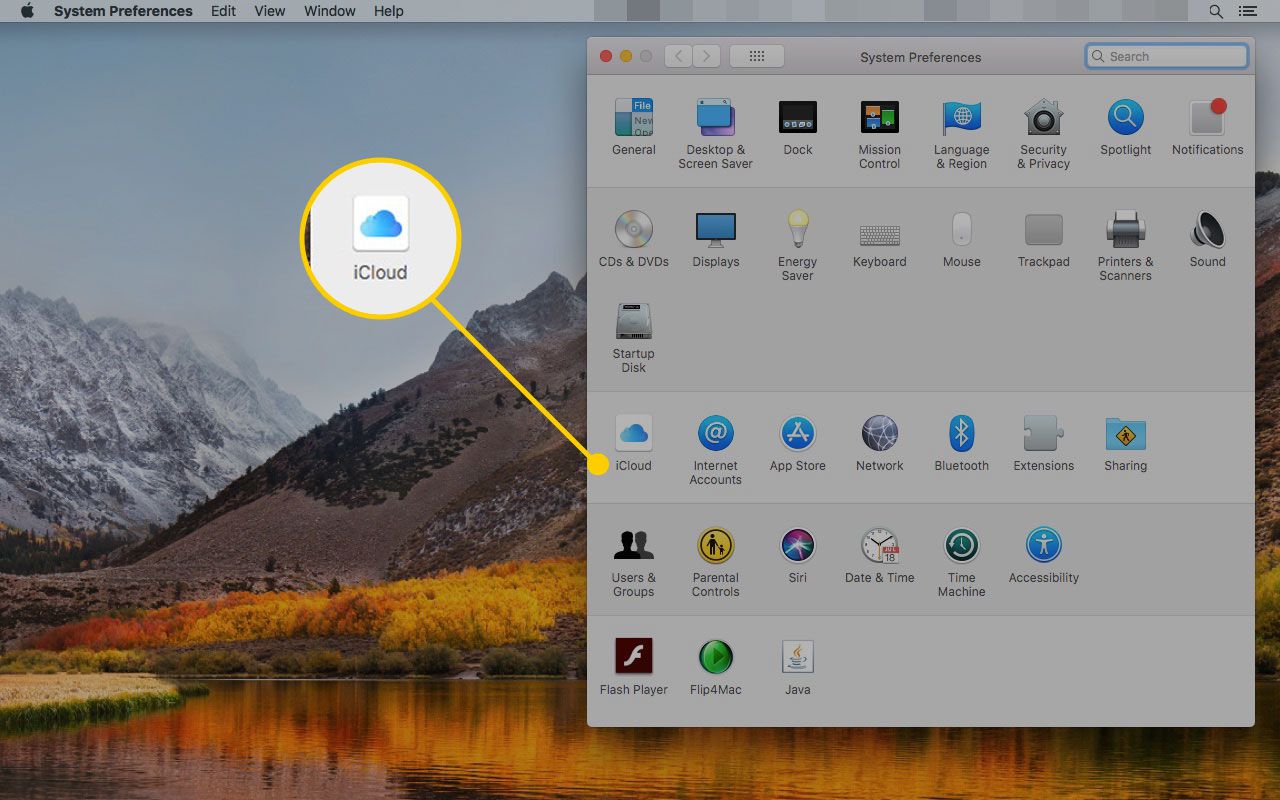Focus the Search field in System Preferences
Screen dimensions: 1280x800
(1167, 56)
